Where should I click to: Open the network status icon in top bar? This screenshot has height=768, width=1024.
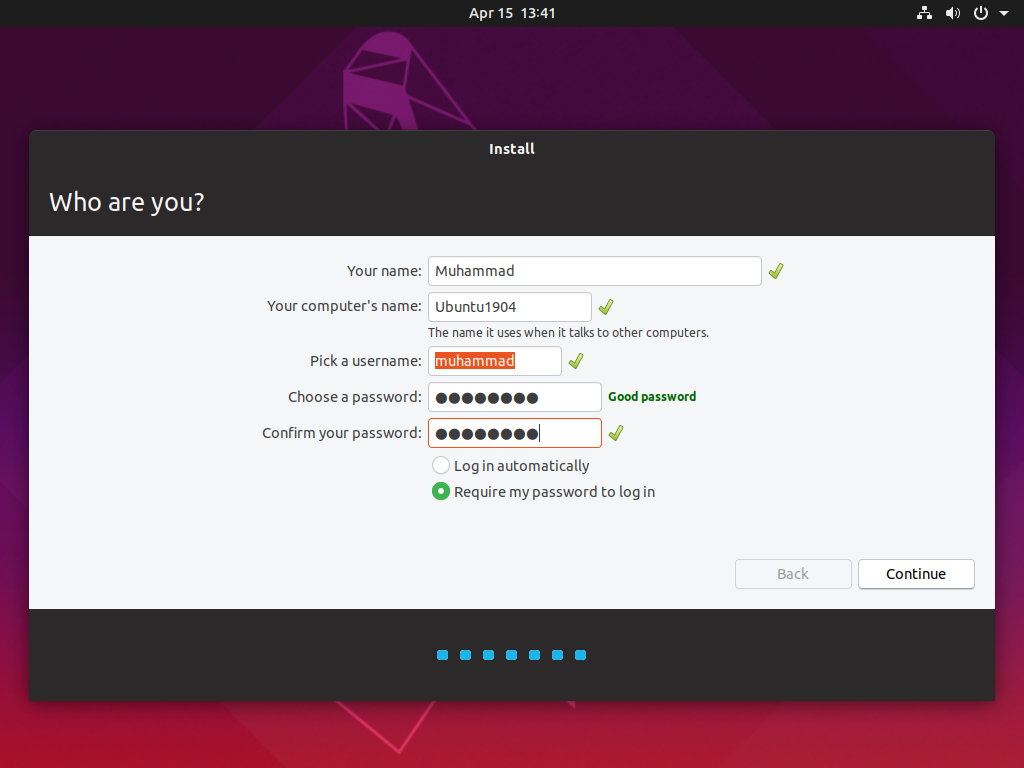coord(924,13)
